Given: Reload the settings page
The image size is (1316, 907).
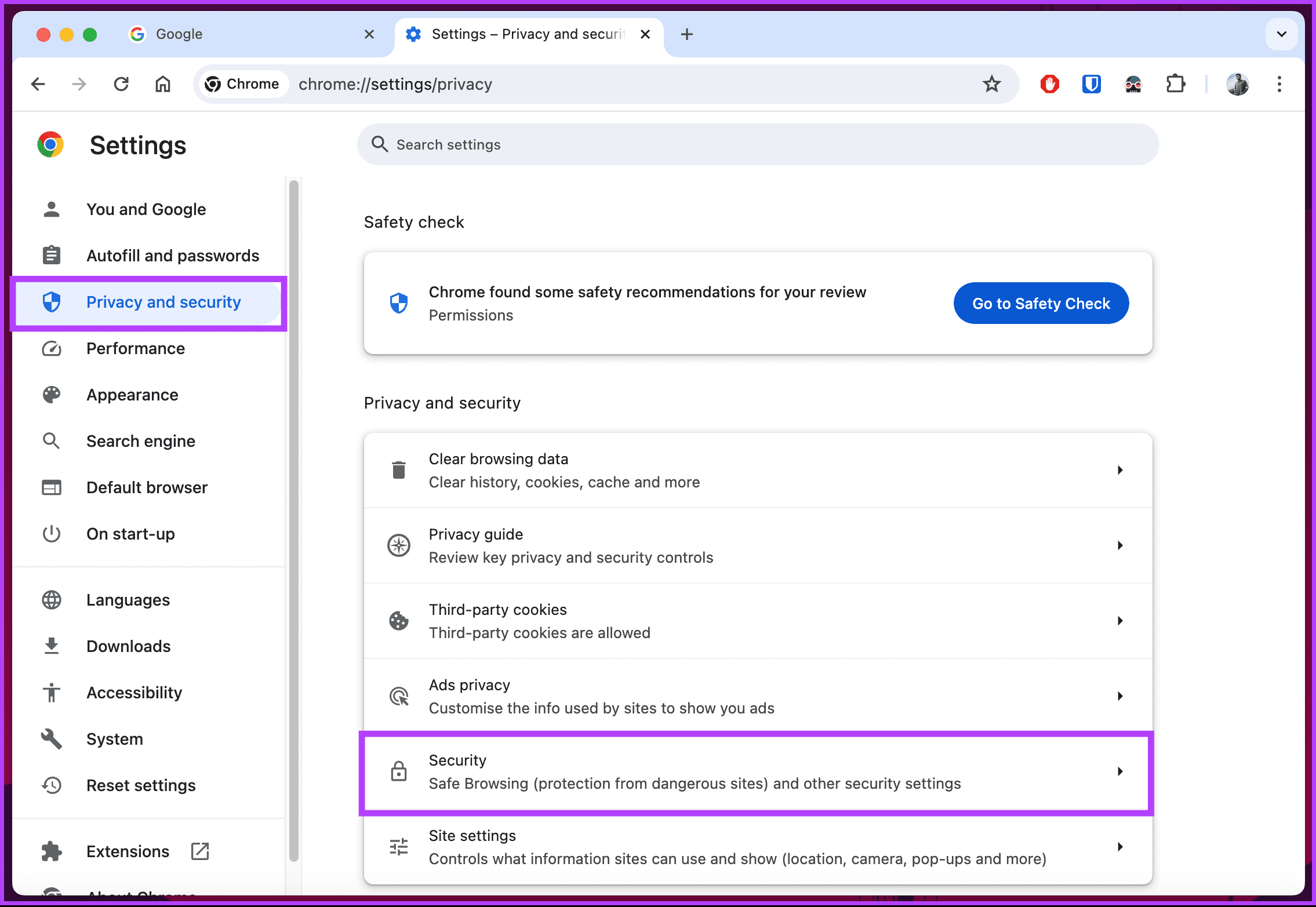Looking at the screenshot, I should coord(121,84).
